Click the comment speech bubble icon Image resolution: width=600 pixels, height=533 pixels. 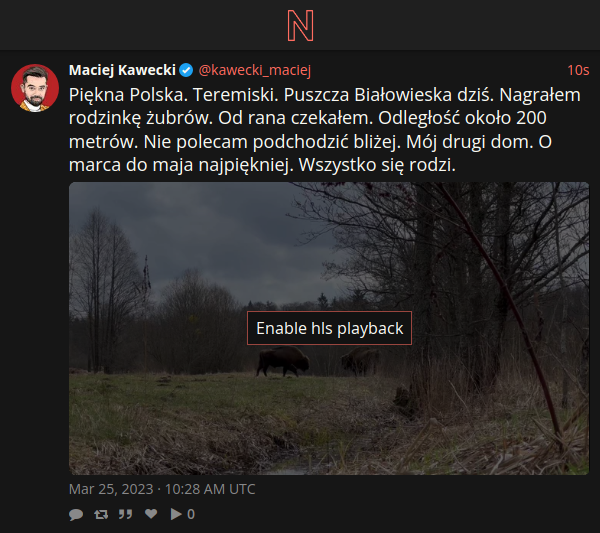click(76, 514)
